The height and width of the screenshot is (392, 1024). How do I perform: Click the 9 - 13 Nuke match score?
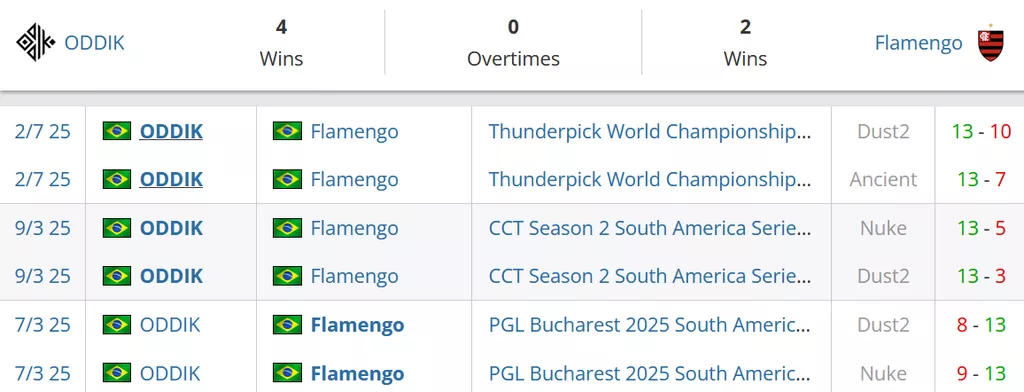click(982, 373)
